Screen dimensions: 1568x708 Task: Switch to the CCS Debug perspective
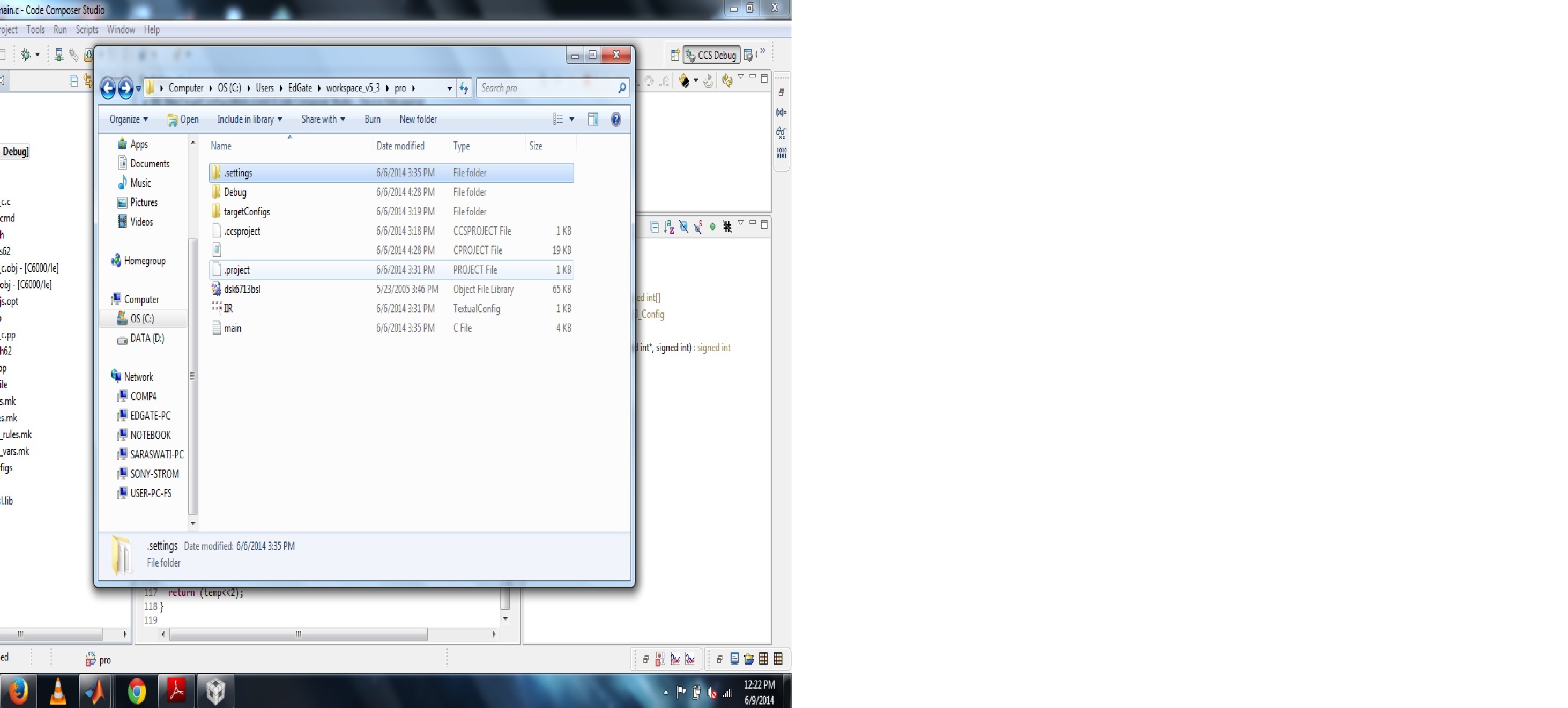712,55
